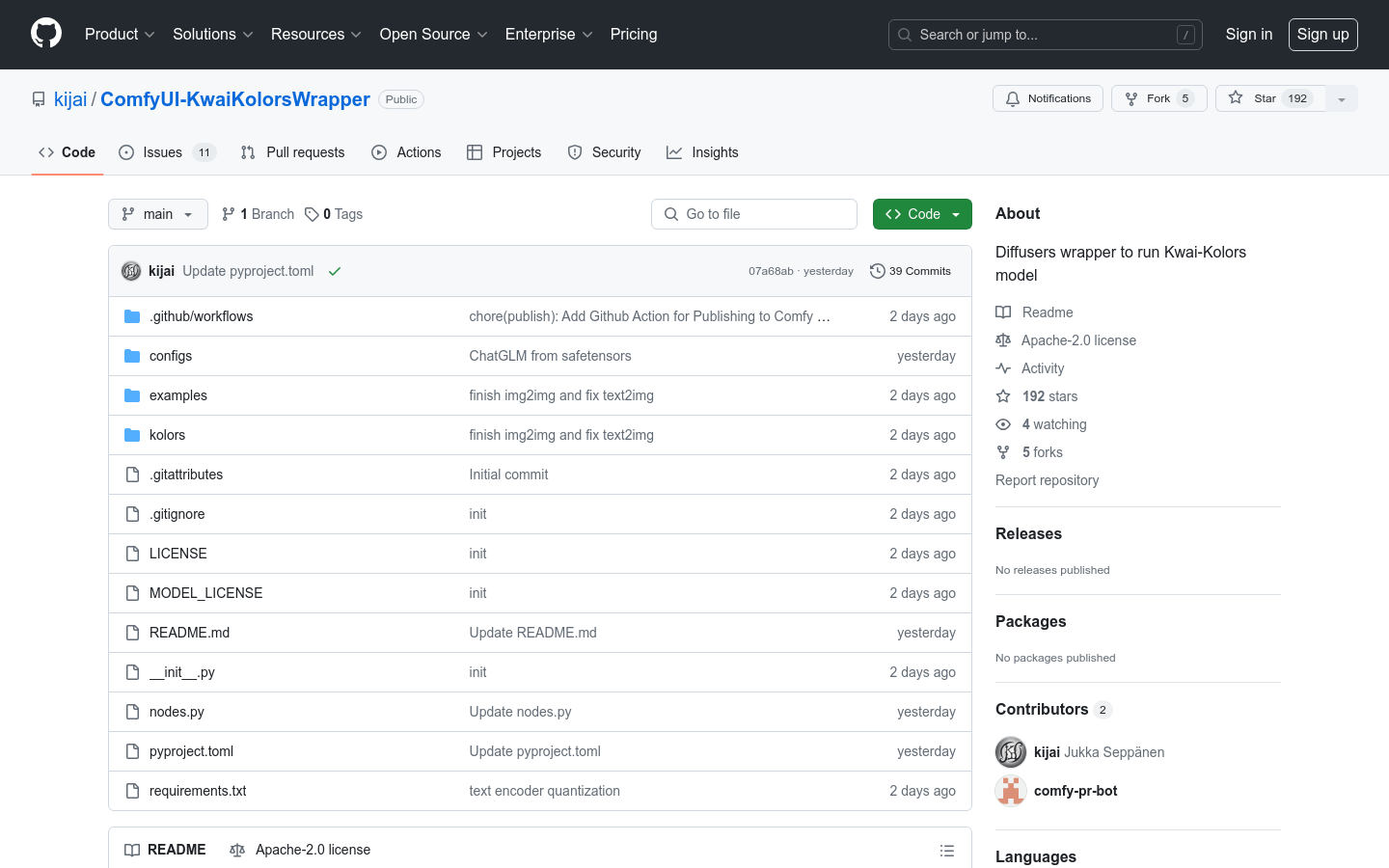The height and width of the screenshot is (868, 1389).
Task: Click the kolors folder icon
Action: tap(132, 435)
